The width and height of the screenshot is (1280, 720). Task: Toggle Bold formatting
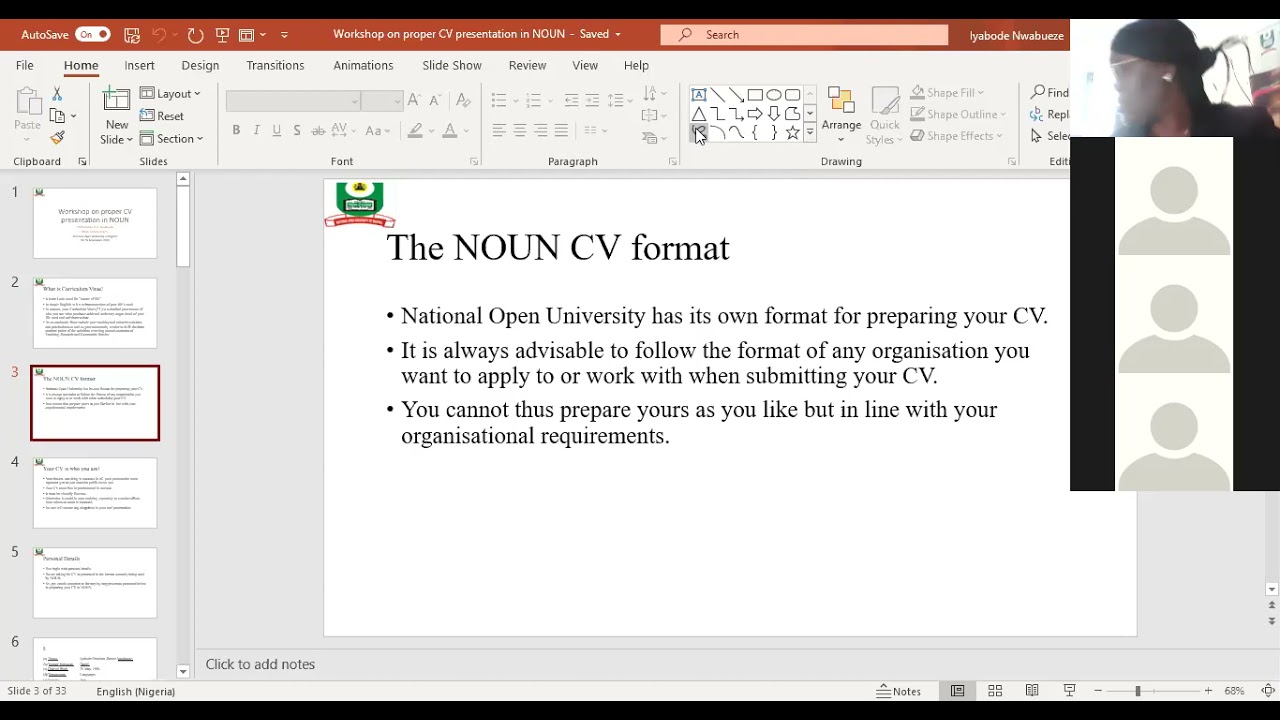click(236, 131)
